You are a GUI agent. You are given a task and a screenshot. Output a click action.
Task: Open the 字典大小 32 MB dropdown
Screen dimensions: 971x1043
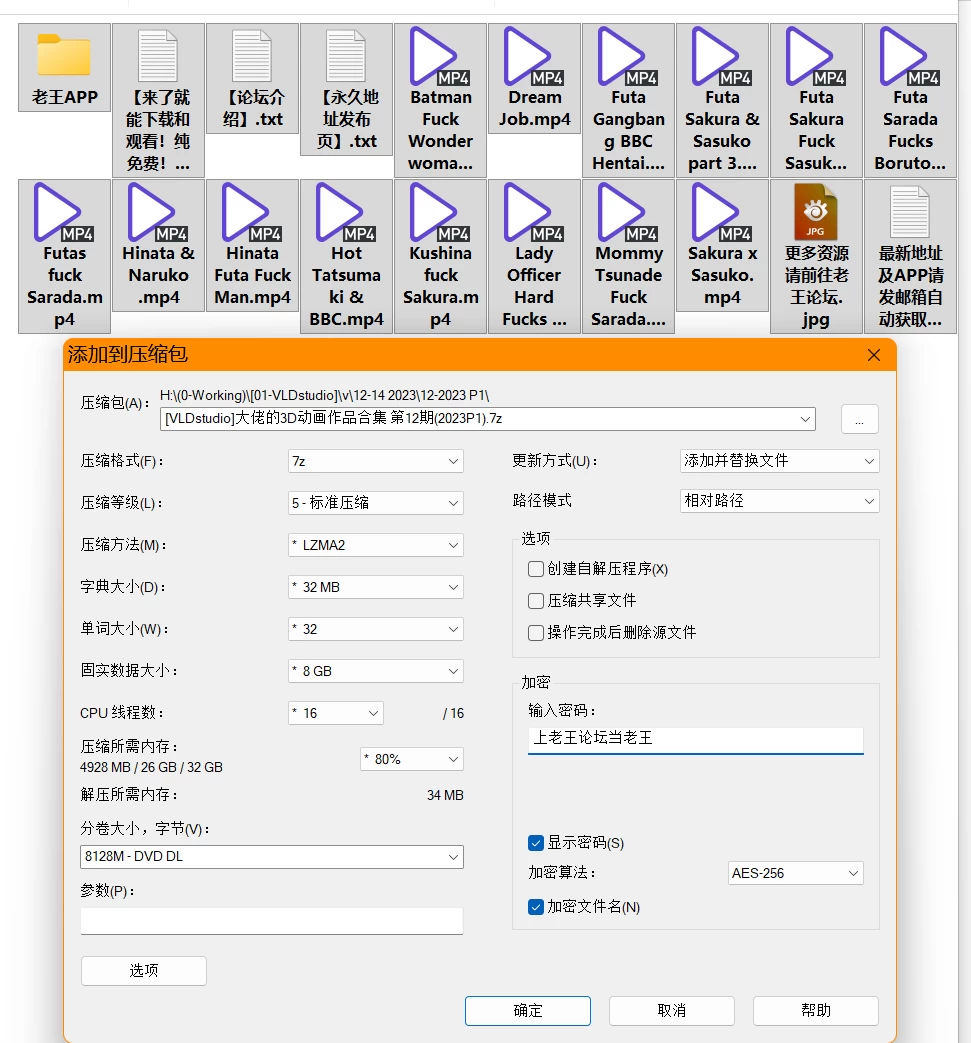[376, 587]
